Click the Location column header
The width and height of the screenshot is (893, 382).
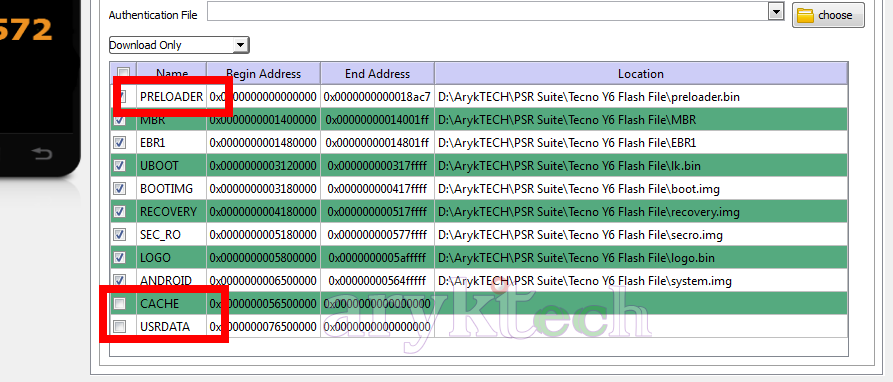[x=641, y=73]
